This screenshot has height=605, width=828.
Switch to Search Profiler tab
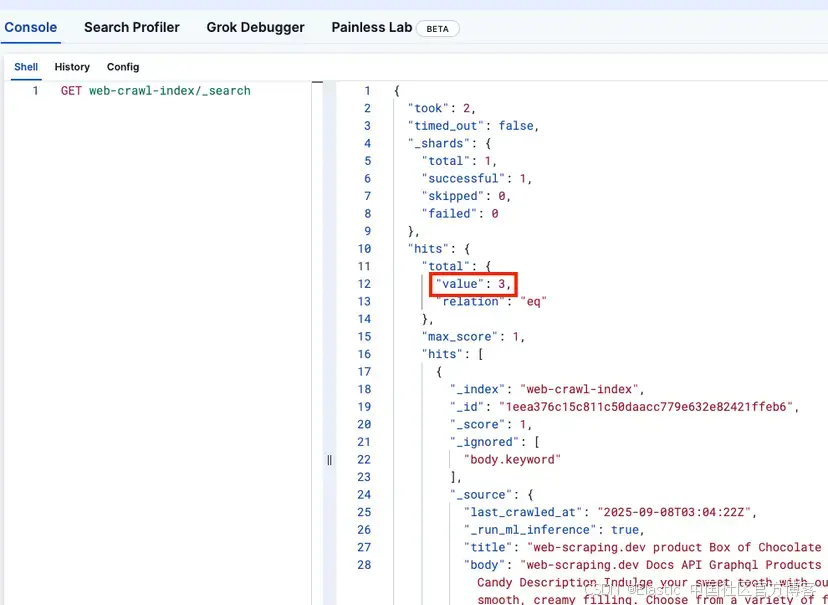tap(131, 27)
